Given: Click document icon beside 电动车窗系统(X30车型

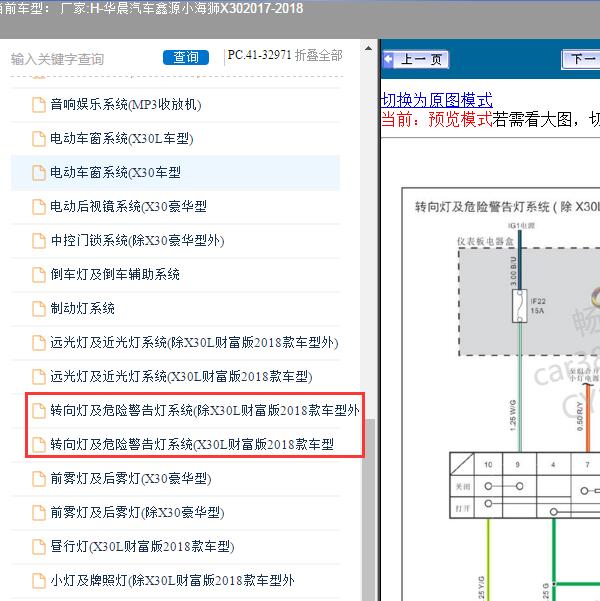Looking at the screenshot, I should pyautogui.click(x=39, y=173).
